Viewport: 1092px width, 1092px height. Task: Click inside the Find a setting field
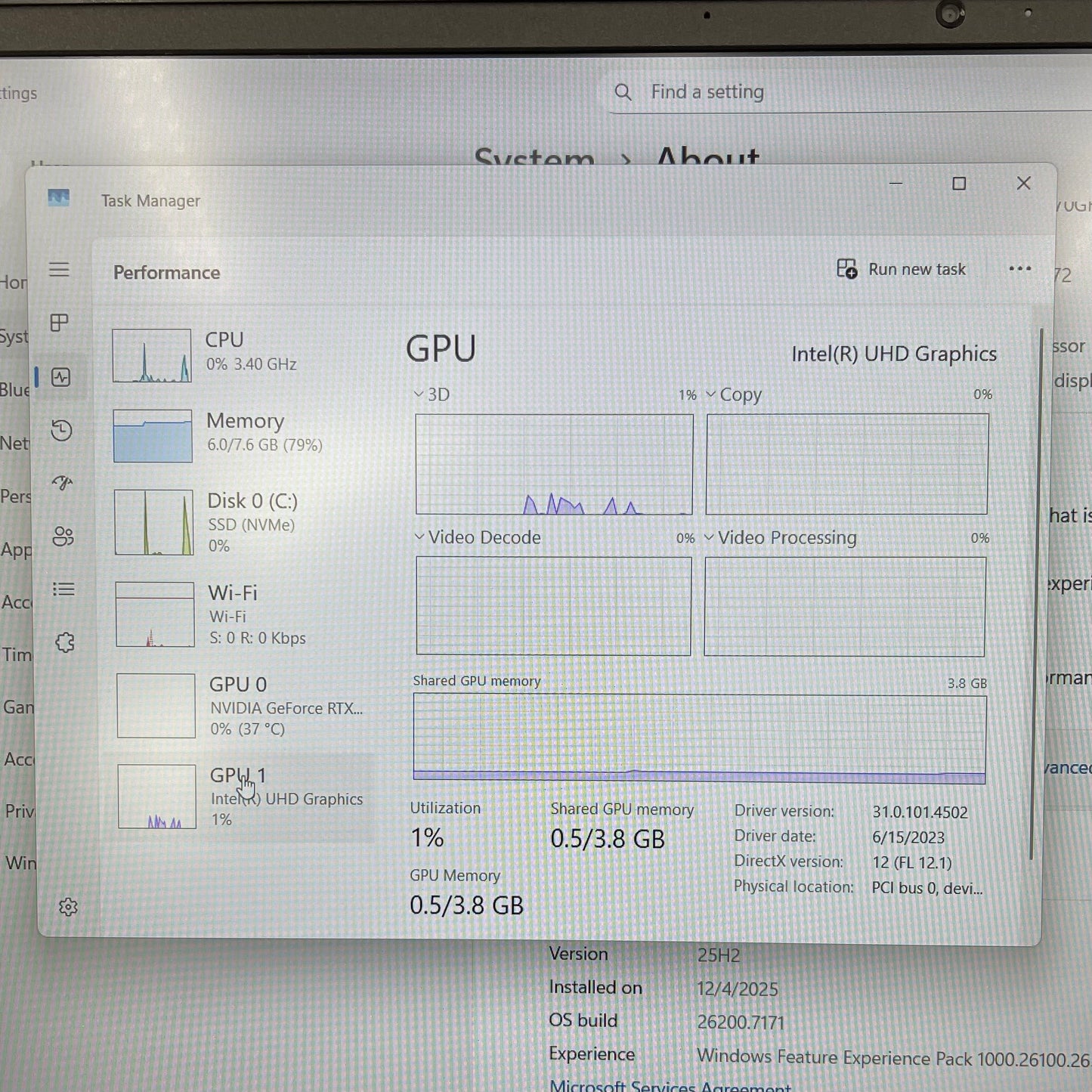756,91
